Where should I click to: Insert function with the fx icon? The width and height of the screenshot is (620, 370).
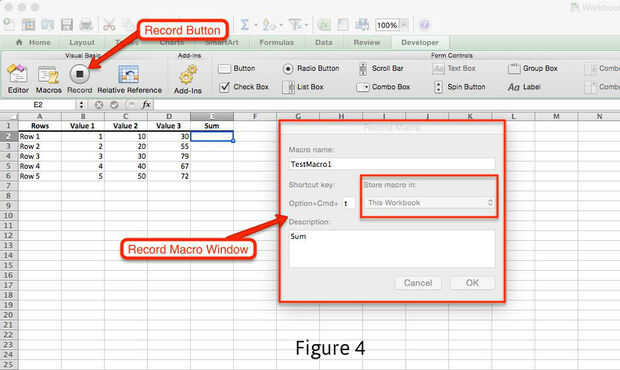pyautogui.click(x=146, y=105)
